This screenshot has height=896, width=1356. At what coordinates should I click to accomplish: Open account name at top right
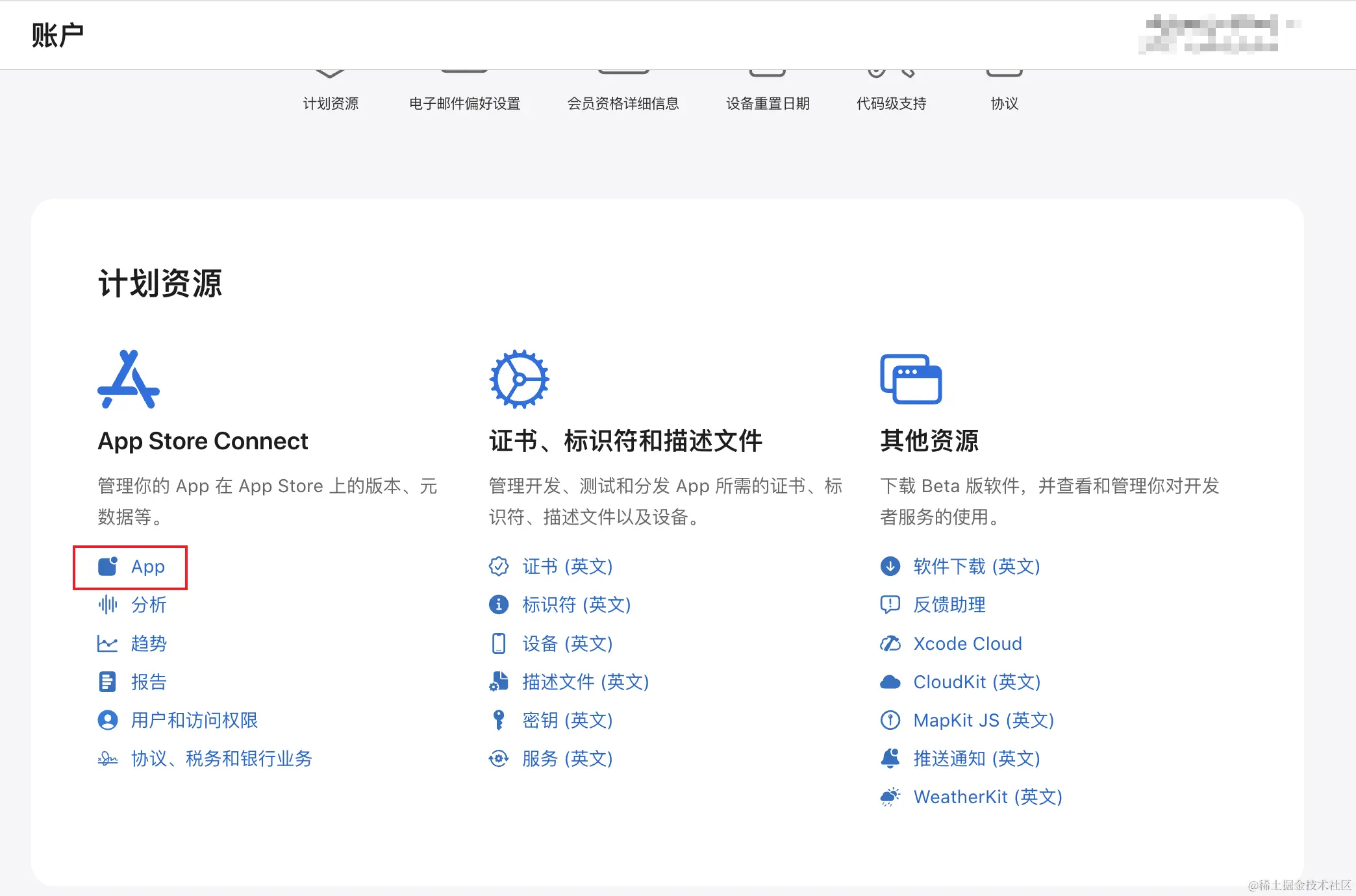(1212, 34)
